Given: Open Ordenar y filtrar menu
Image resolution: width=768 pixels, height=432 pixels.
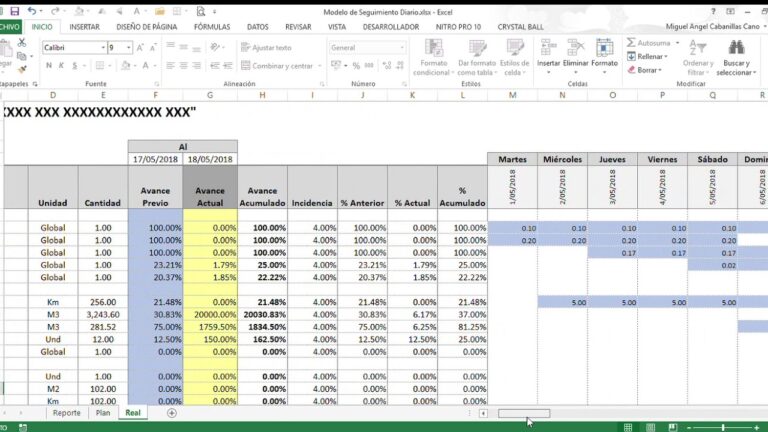Looking at the screenshot, I should click(x=698, y=58).
